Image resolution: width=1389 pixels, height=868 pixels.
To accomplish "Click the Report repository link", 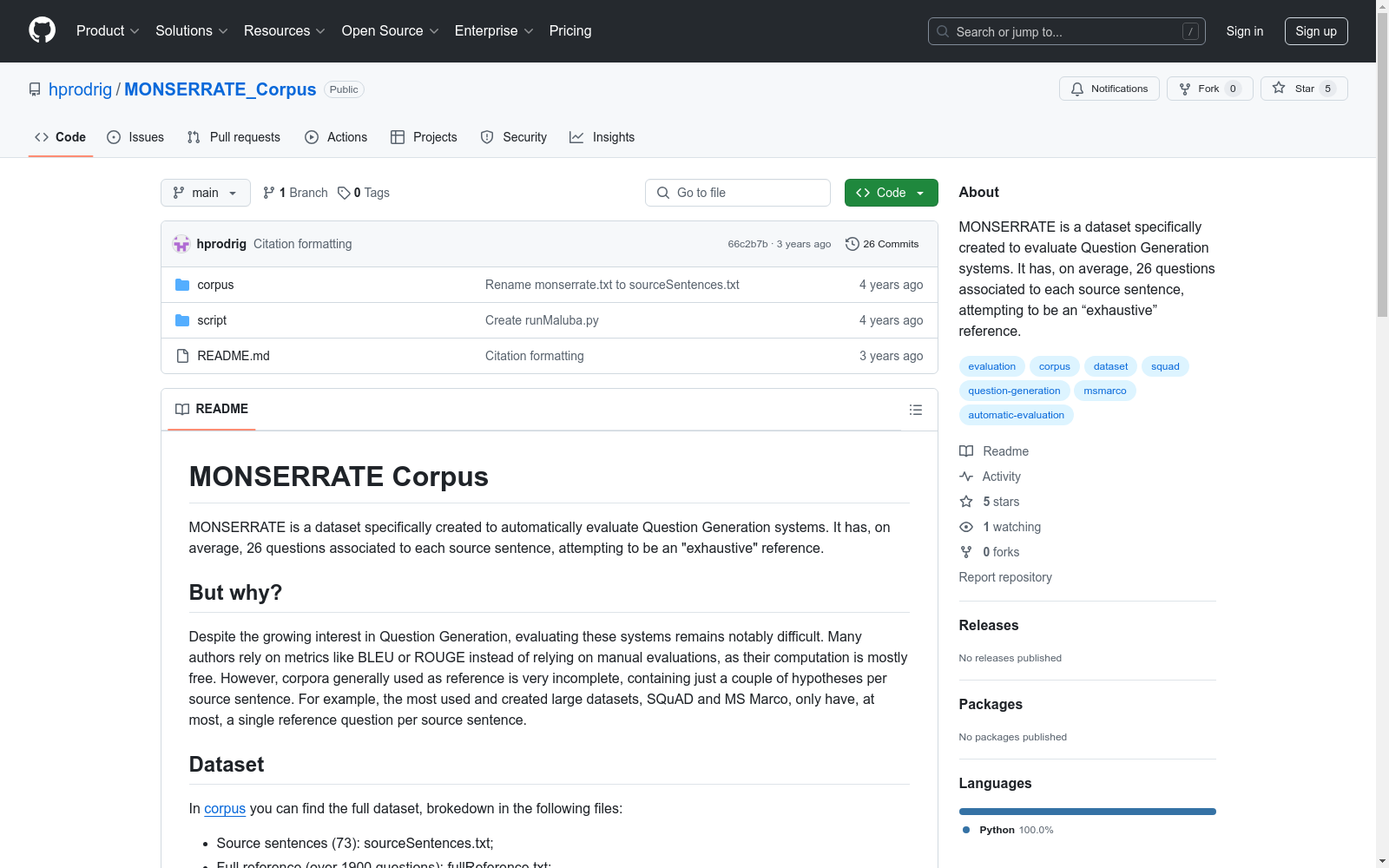I will [1005, 577].
